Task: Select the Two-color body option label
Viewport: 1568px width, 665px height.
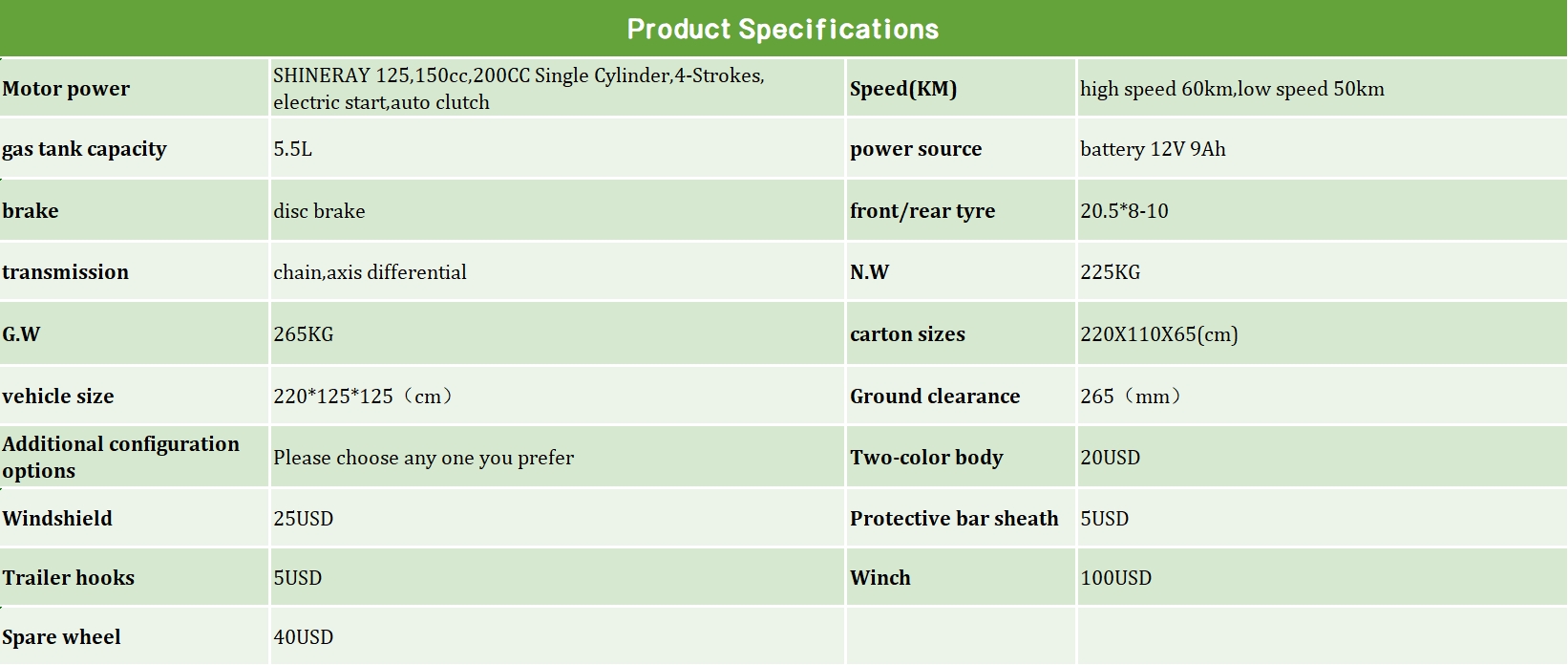Action: click(926, 458)
